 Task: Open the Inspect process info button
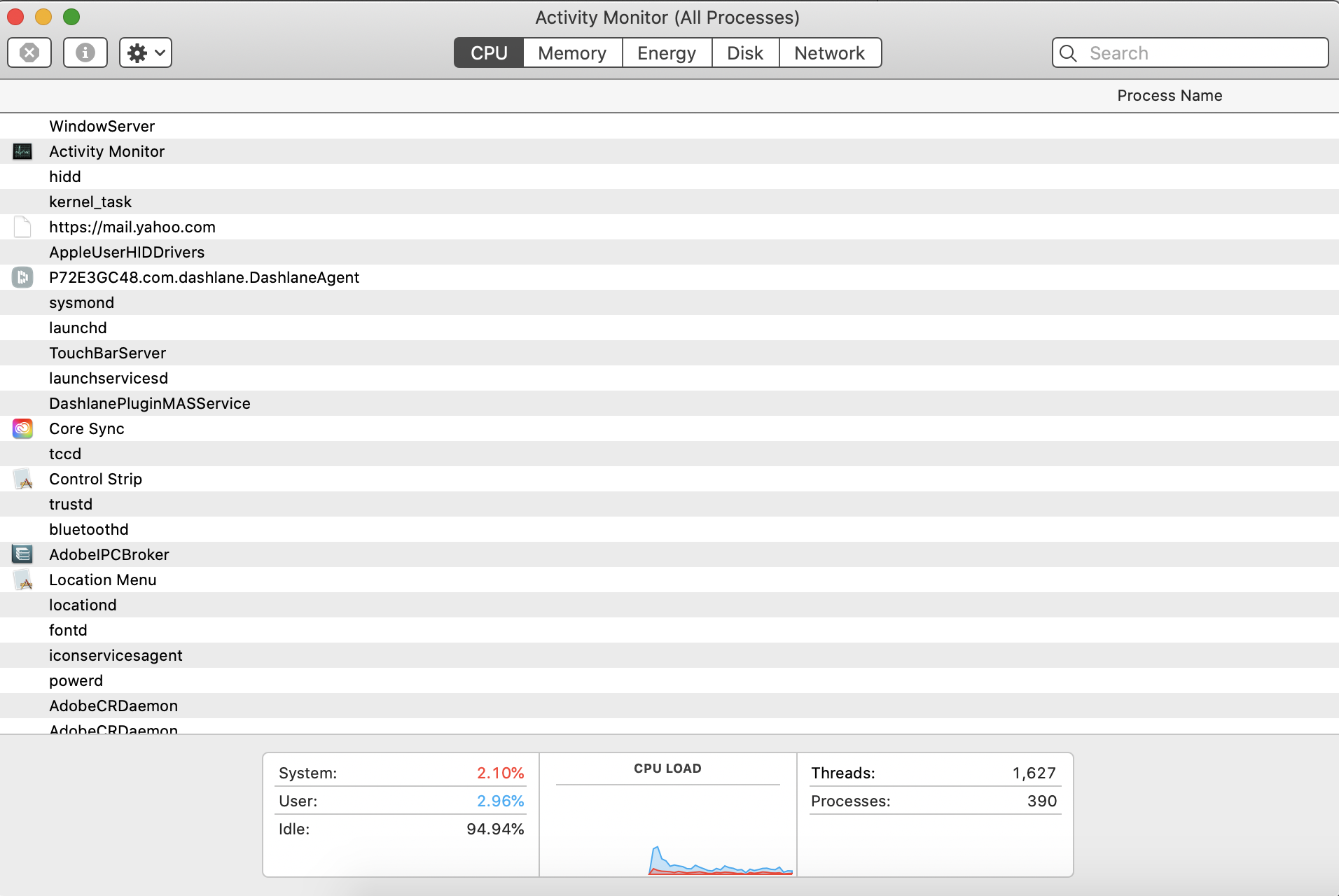(x=85, y=52)
